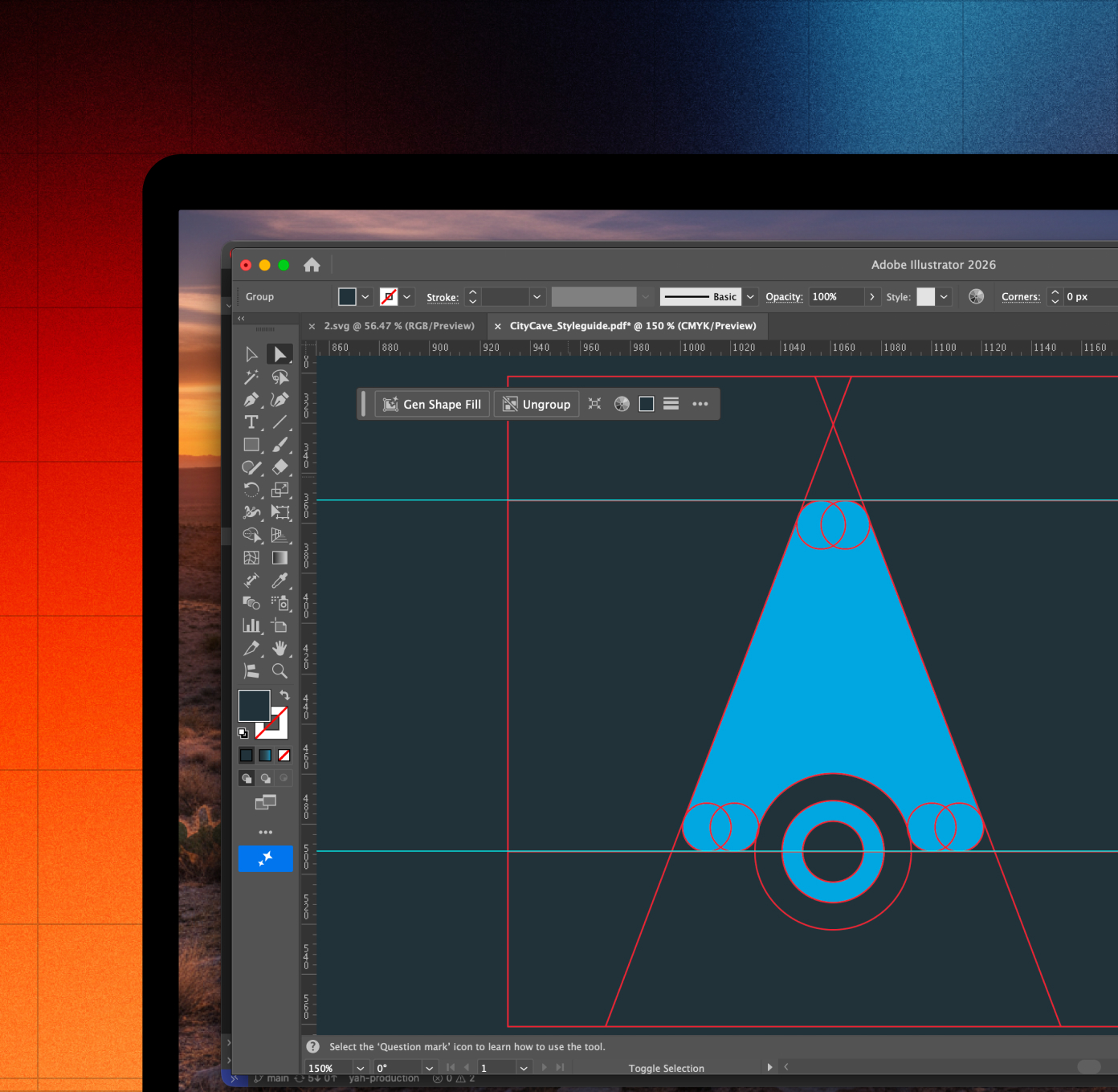Screen dimensions: 1118x1092
Task: Enable Draw Normal mode
Action: pos(247,778)
